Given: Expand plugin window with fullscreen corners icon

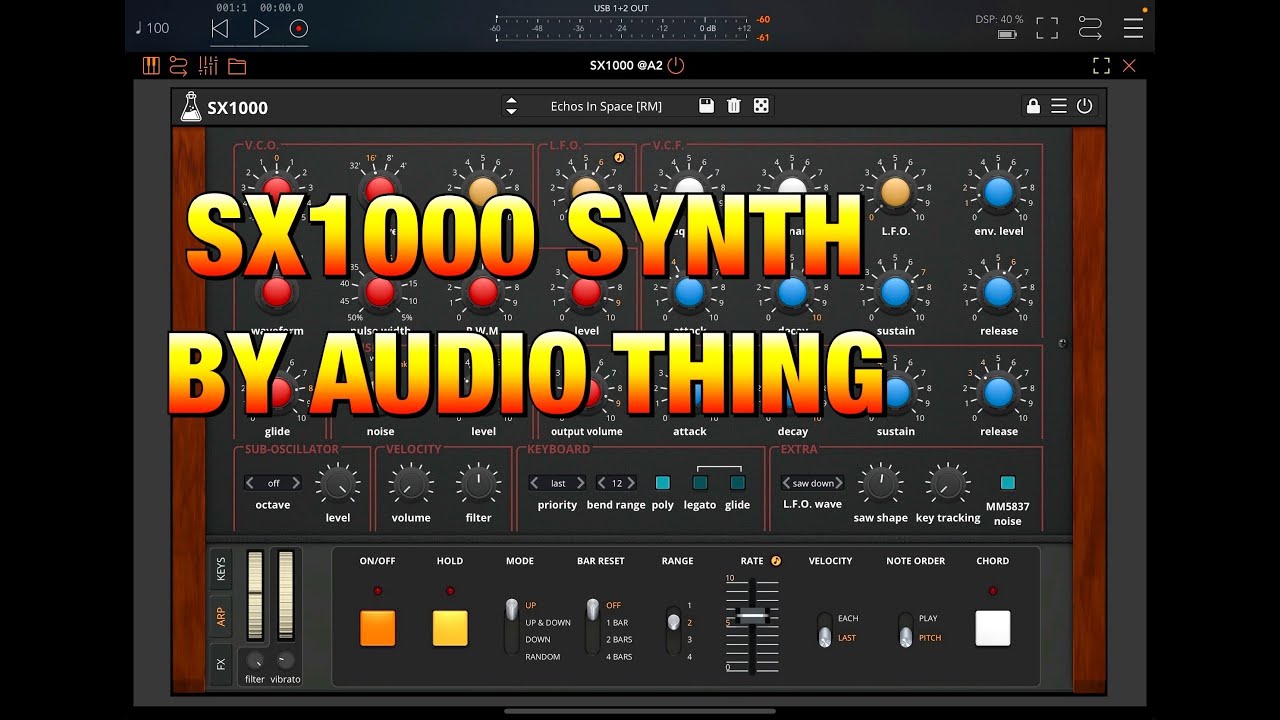Looking at the screenshot, I should 1101,66.
